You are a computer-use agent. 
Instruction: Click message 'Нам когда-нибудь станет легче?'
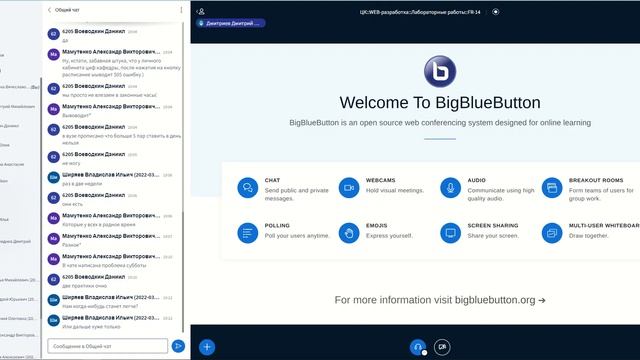click(x=100, y=306)
